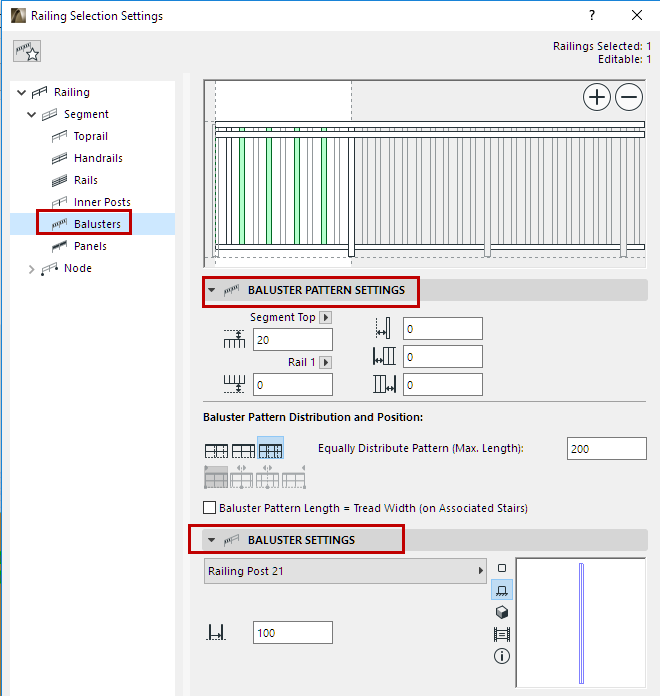The image size is (660, 696).
Task: Open Railing Post 21 component selector
Action: click(345, 571)
